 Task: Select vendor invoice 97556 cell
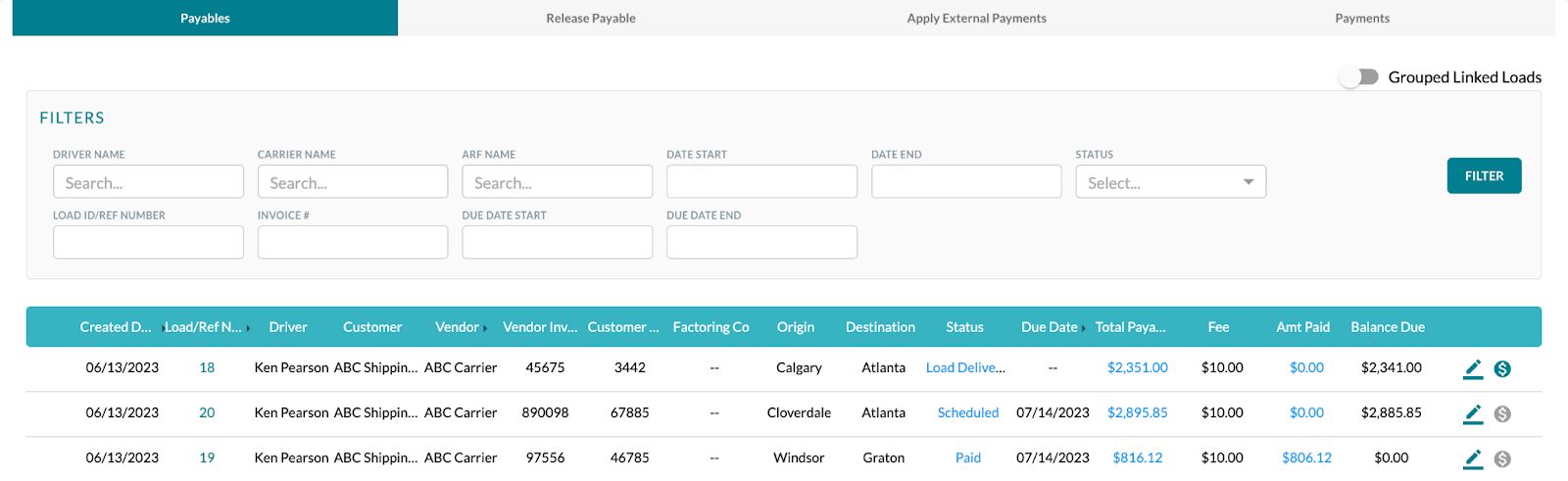tap(545, 457)
